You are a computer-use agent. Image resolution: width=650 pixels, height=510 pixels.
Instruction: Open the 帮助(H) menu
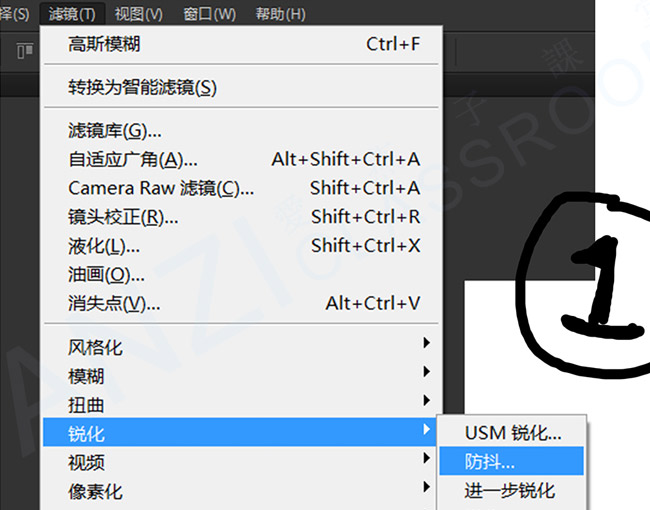coord(280,14)
